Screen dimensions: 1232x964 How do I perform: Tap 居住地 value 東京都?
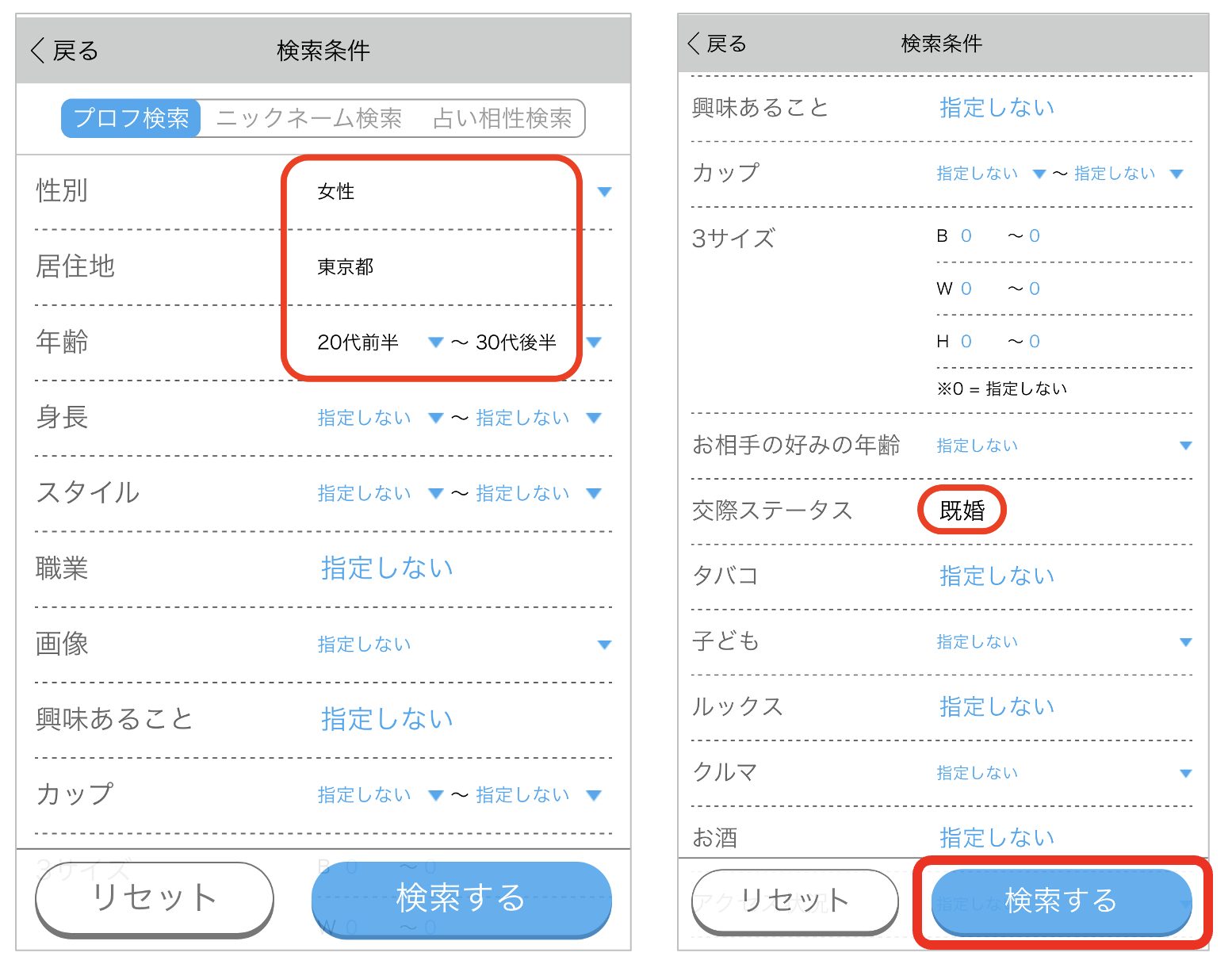click(346, 267)
